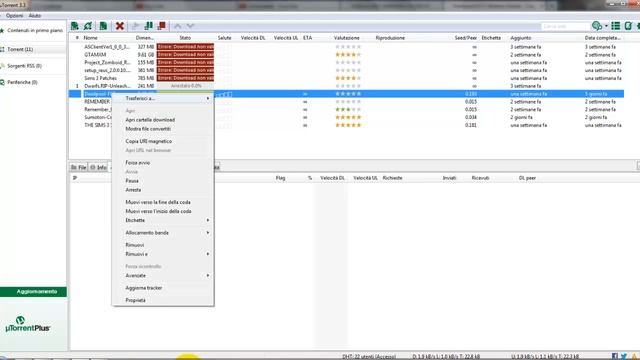Expand the Rimuovi e submenu

[x=163, y=254]
